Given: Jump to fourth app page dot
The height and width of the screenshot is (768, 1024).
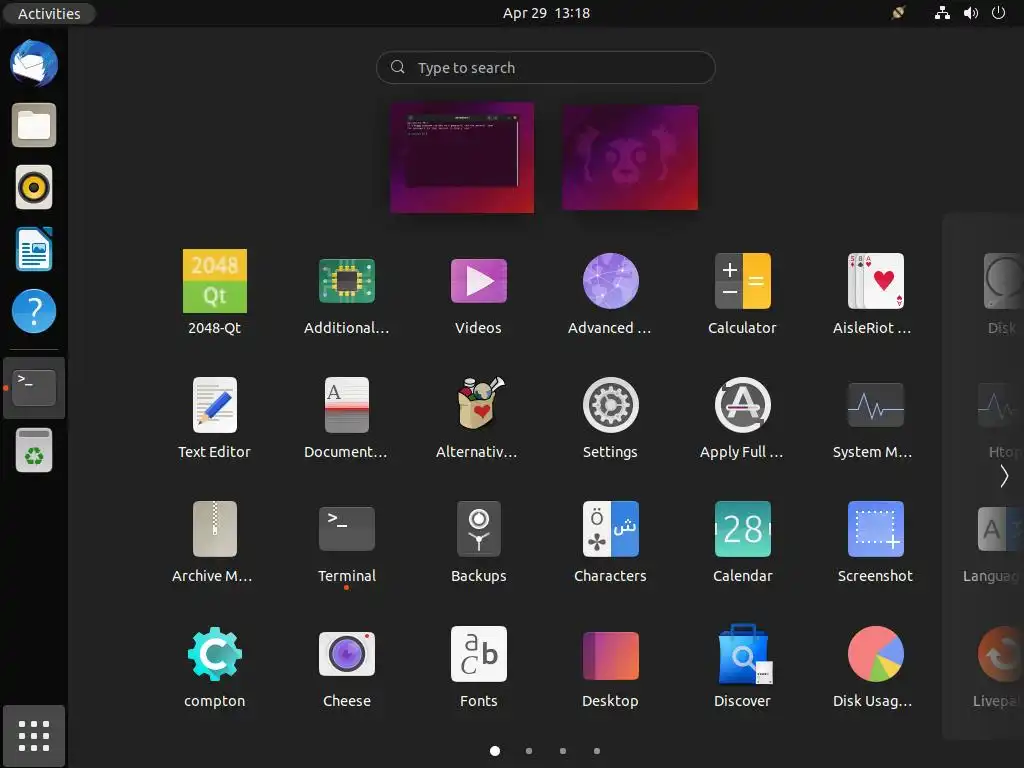Looking at the screenshot, I should click(x=597, y=751).
